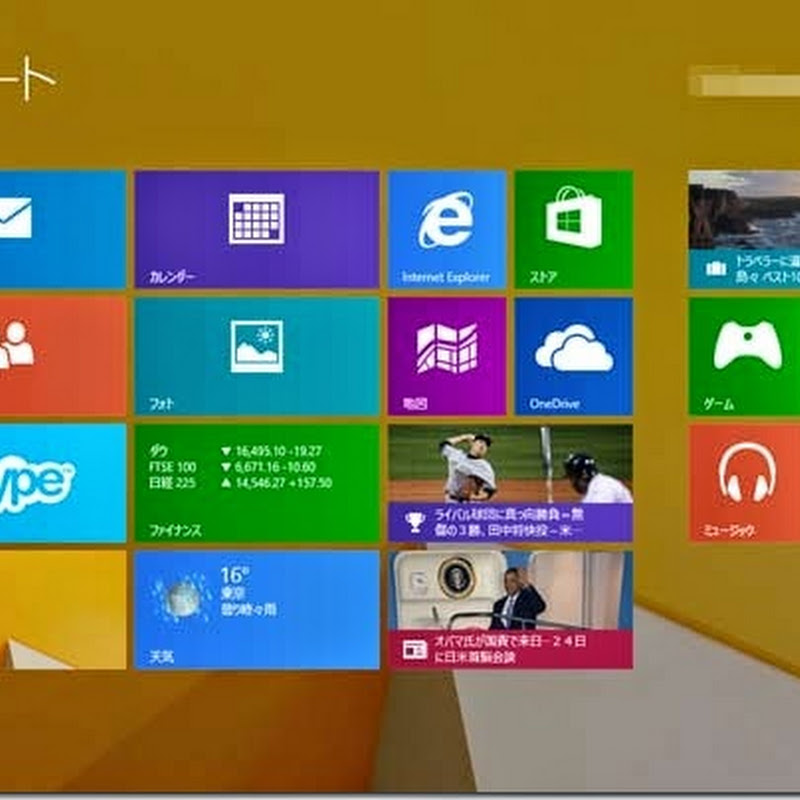This screenshot has height=800, width=800.
Task: Open the Weather tile showing 16° Tokyo
Action: tap(257, 610)
